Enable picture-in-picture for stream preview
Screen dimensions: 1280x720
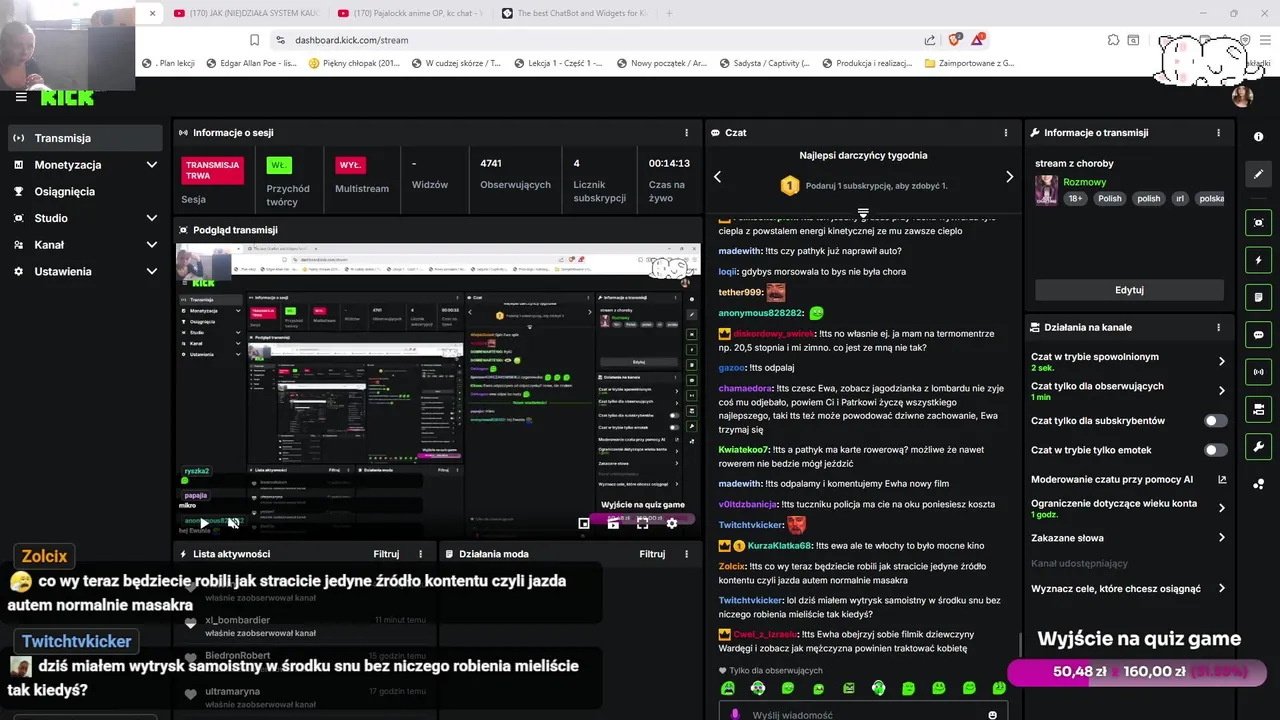click(584, 523)
